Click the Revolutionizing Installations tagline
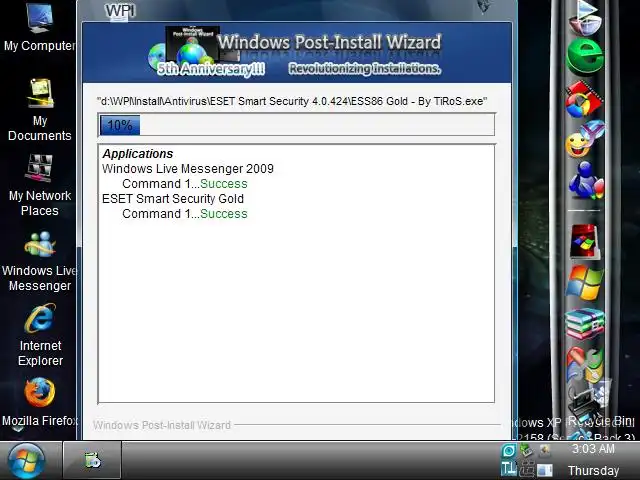The image size is (640, 480). [365, 69]
